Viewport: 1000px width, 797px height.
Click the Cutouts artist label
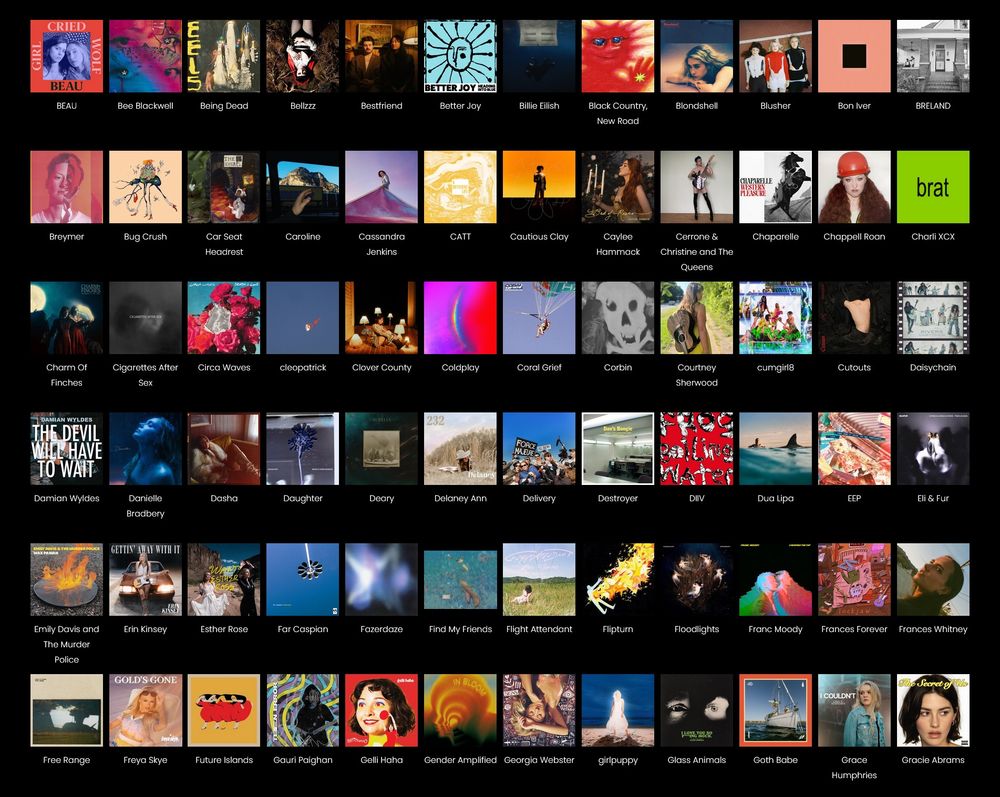[x=854, y=367]
